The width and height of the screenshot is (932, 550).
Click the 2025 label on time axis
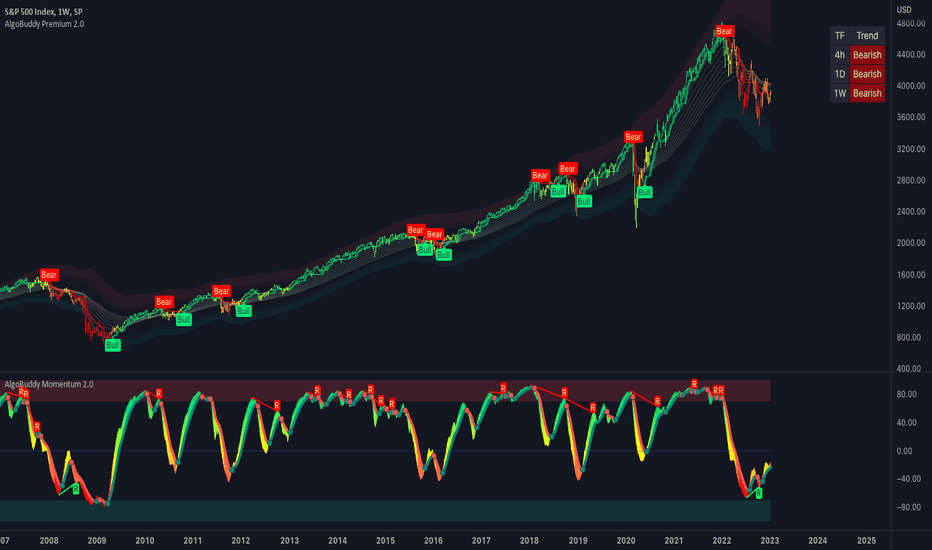coord(867,540)
